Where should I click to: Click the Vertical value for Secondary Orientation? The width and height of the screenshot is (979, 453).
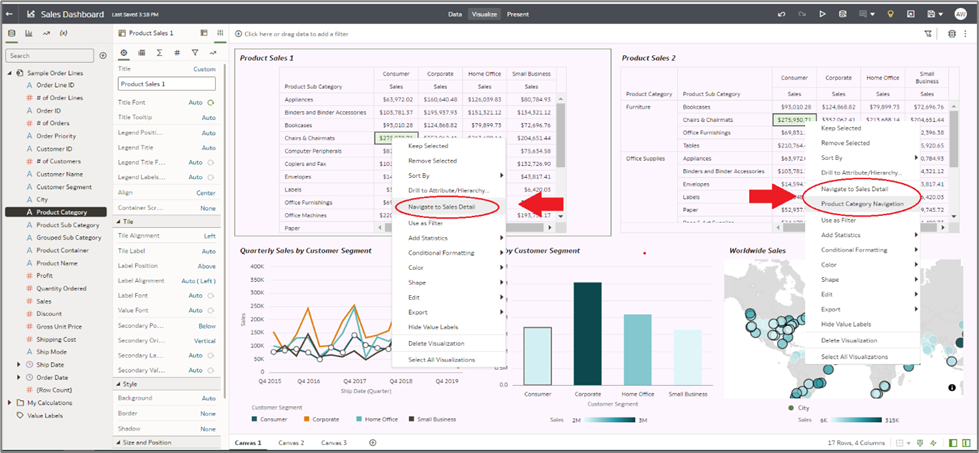205,341
